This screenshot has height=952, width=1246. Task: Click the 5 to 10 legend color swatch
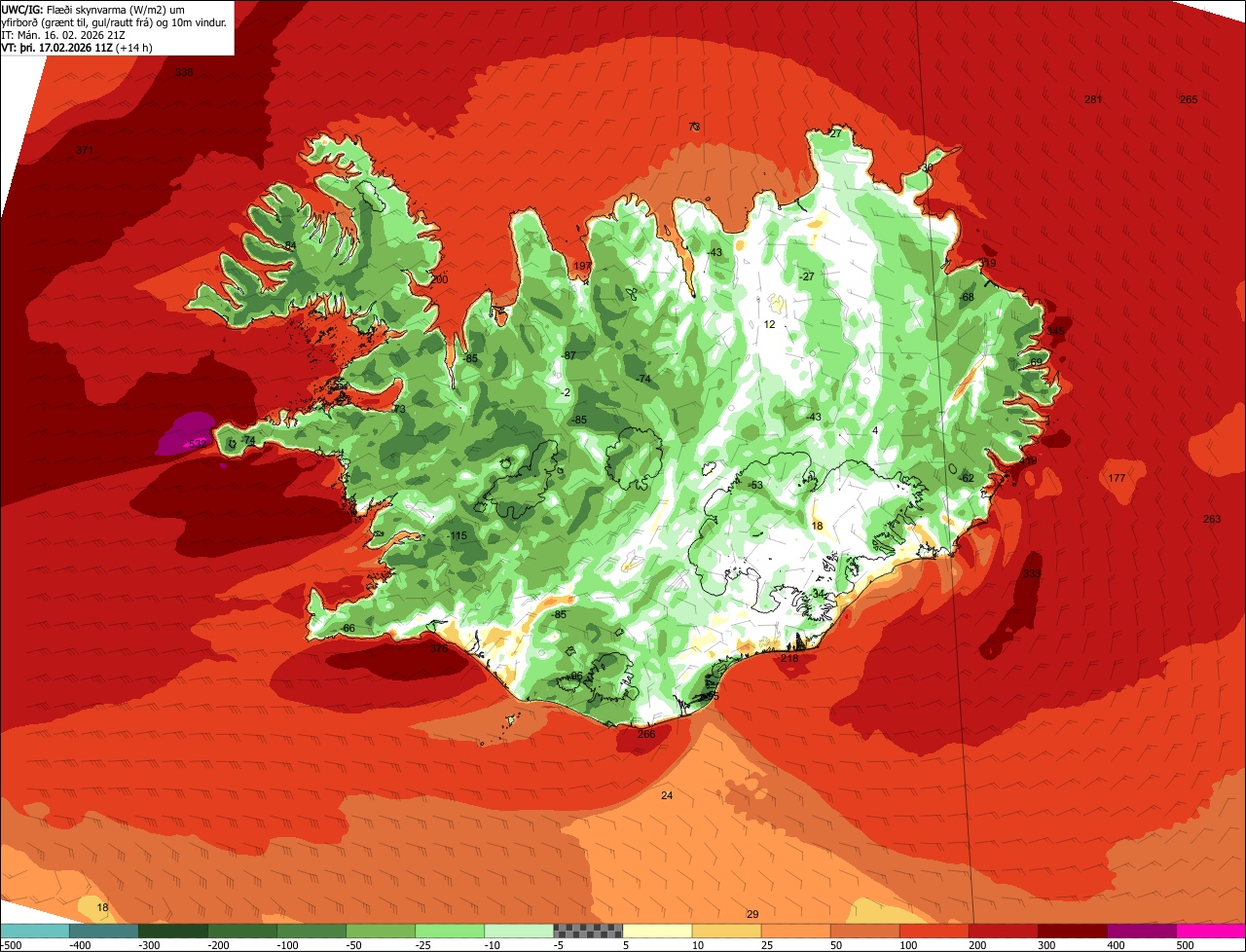(656, 931)
